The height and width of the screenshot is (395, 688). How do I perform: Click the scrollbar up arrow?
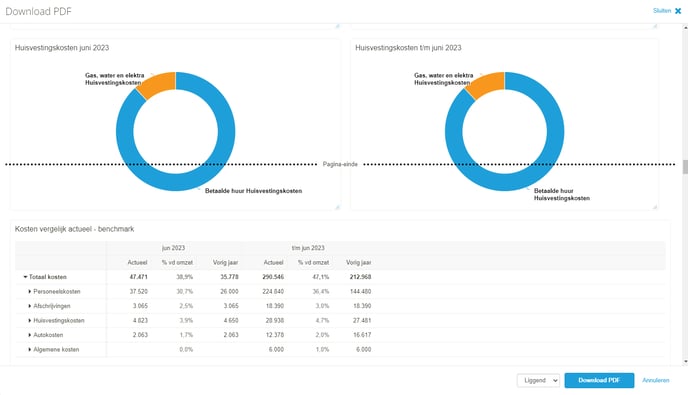[x=685, y=28]
